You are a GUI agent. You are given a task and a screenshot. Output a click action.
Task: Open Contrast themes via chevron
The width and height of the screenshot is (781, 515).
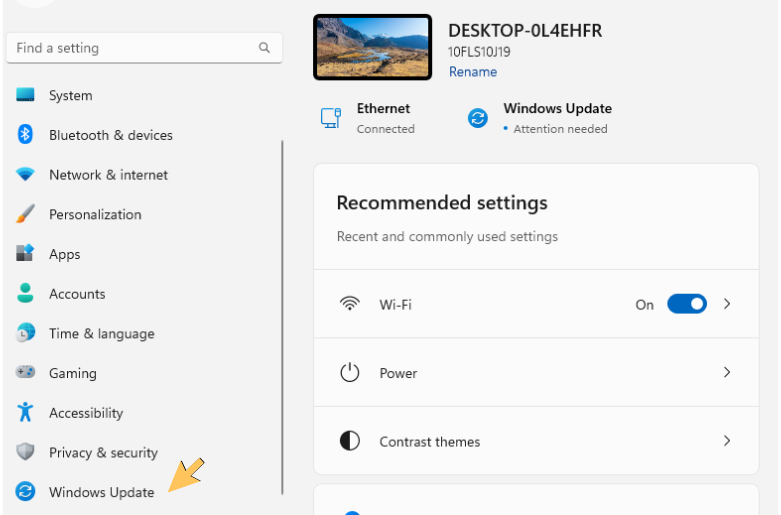[x=727, y=441]
